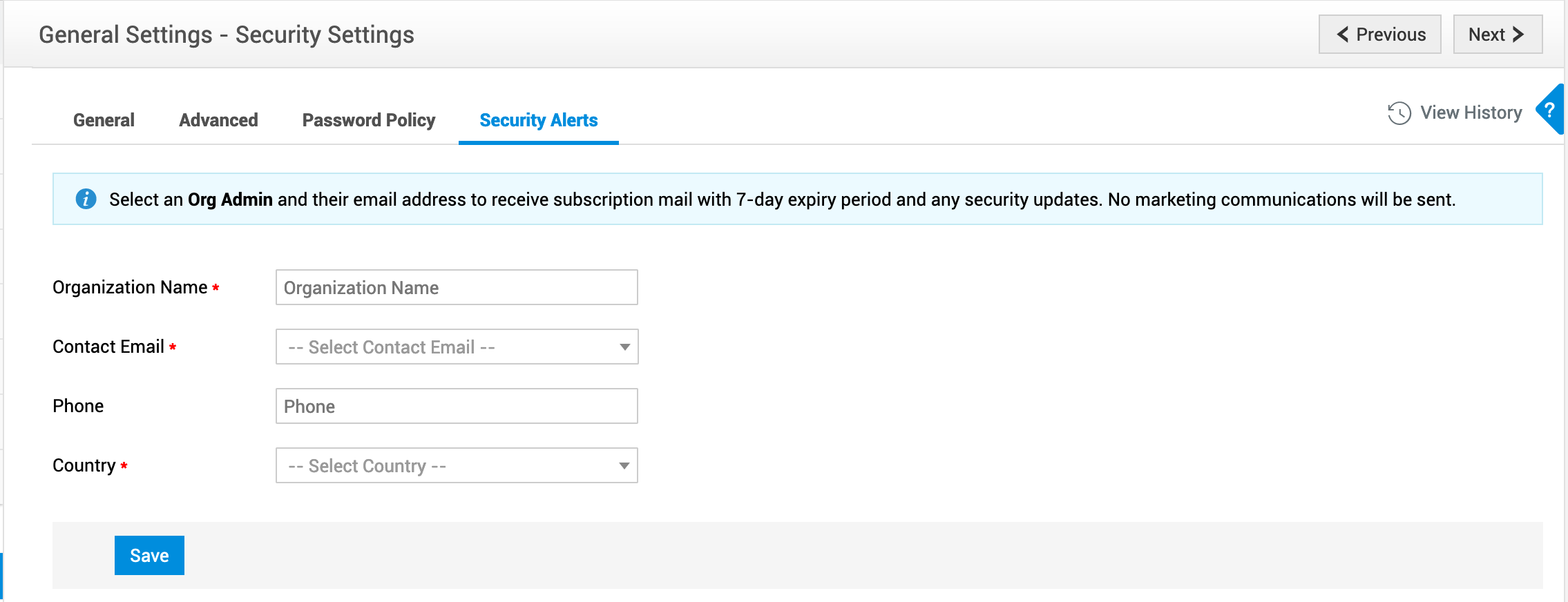The image size is (1568, 602).
Task: Click the Previous chevron arrow icon
Action: tap(1343, 34)
